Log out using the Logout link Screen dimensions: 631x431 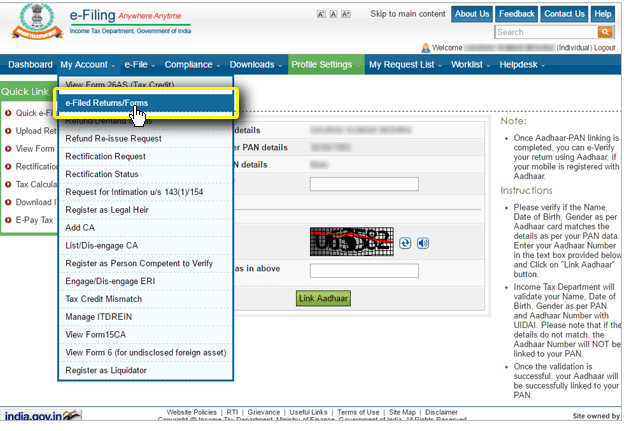(604, 48)
